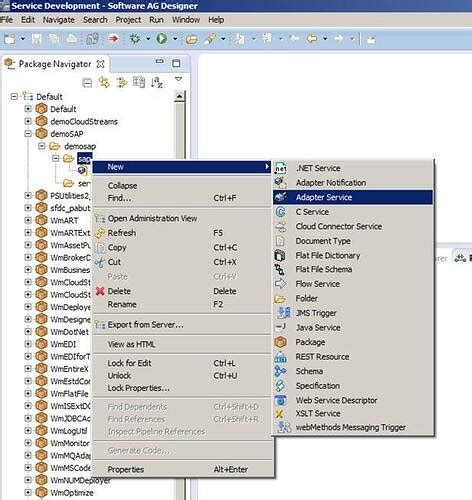Select the WmFlatFile package

click(69, 394)
